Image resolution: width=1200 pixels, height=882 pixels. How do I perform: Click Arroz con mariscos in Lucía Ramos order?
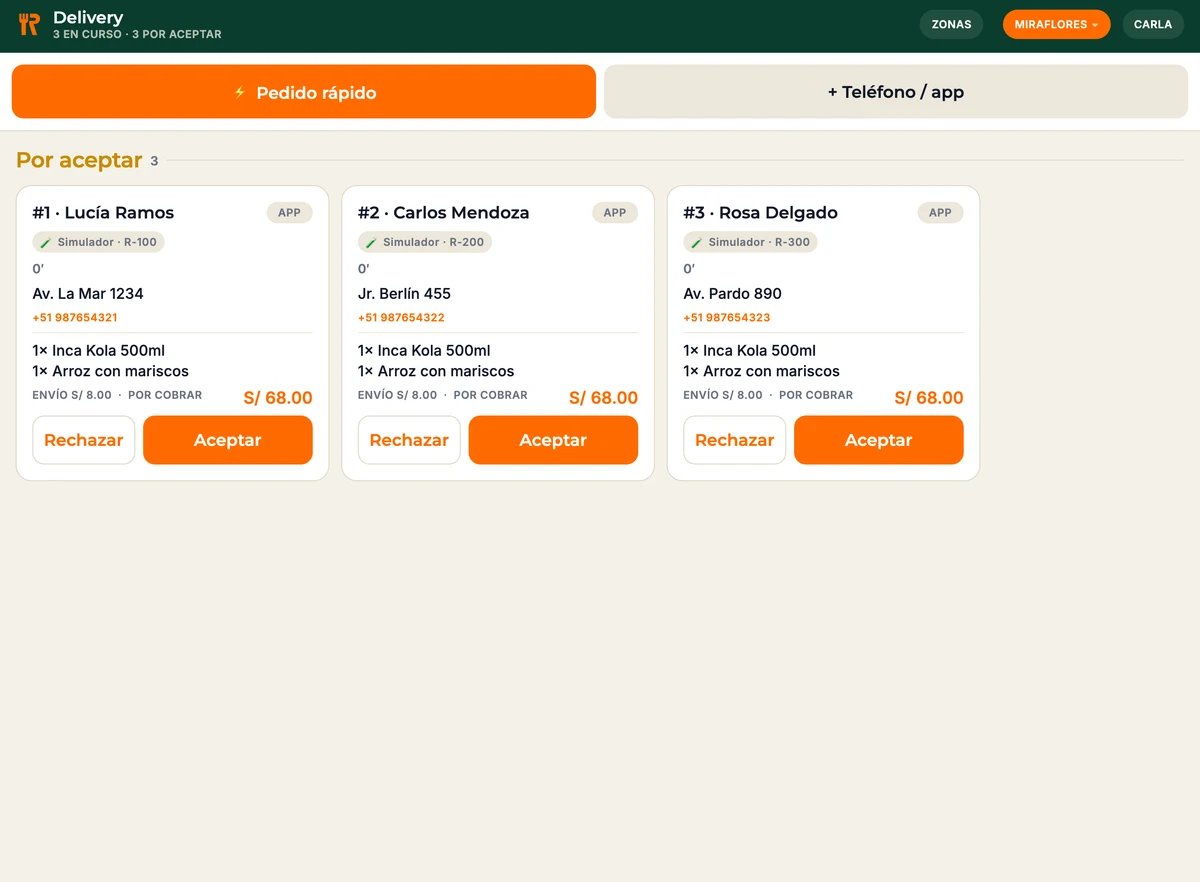pyautogui.click(x=111, y=371)
